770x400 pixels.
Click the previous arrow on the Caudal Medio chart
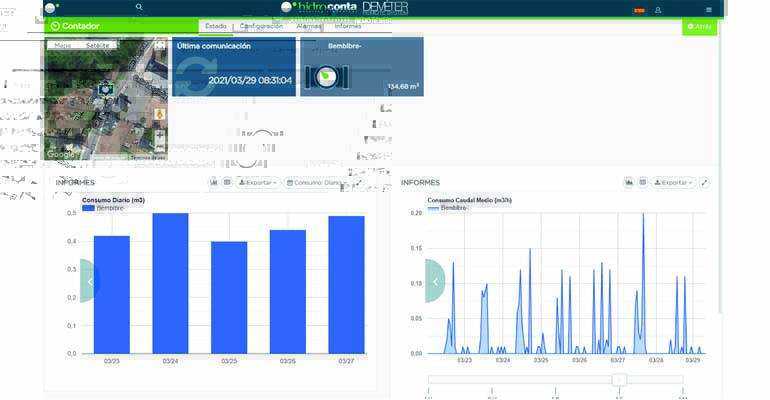coord(435,281)
